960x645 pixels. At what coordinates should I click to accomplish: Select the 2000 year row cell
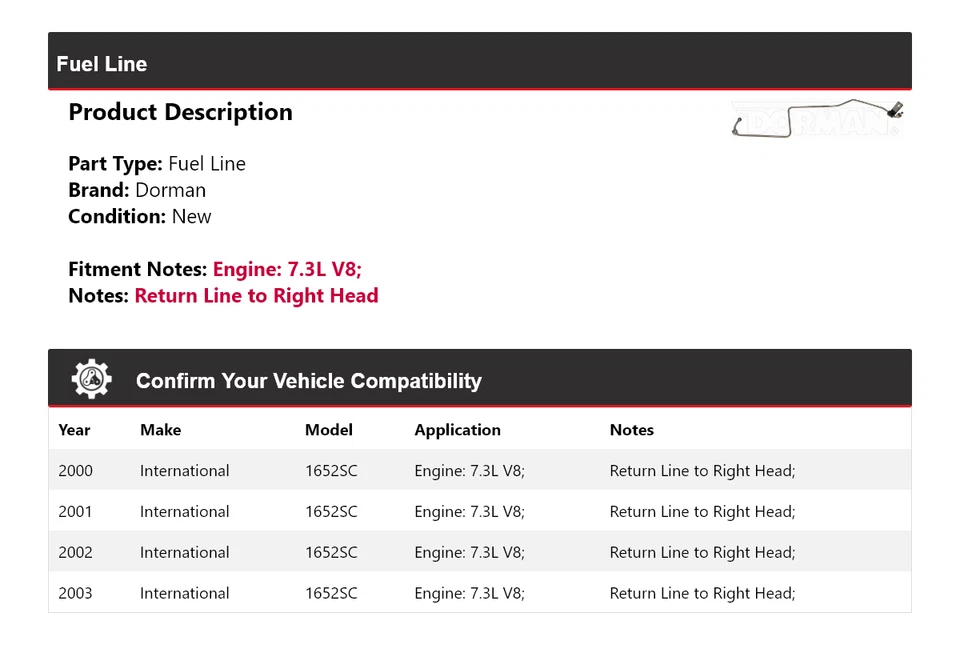[75, 471]
